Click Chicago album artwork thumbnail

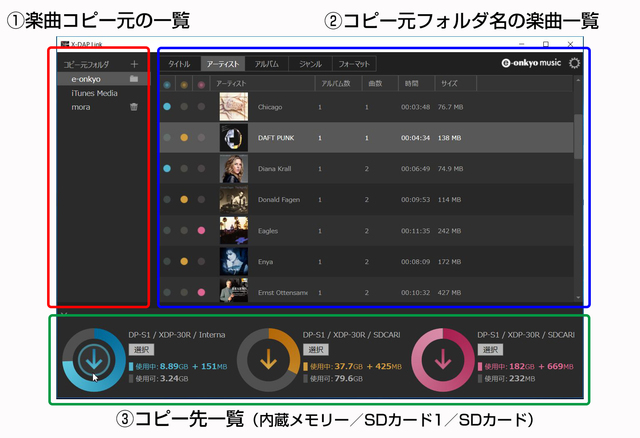coord(233,107)
